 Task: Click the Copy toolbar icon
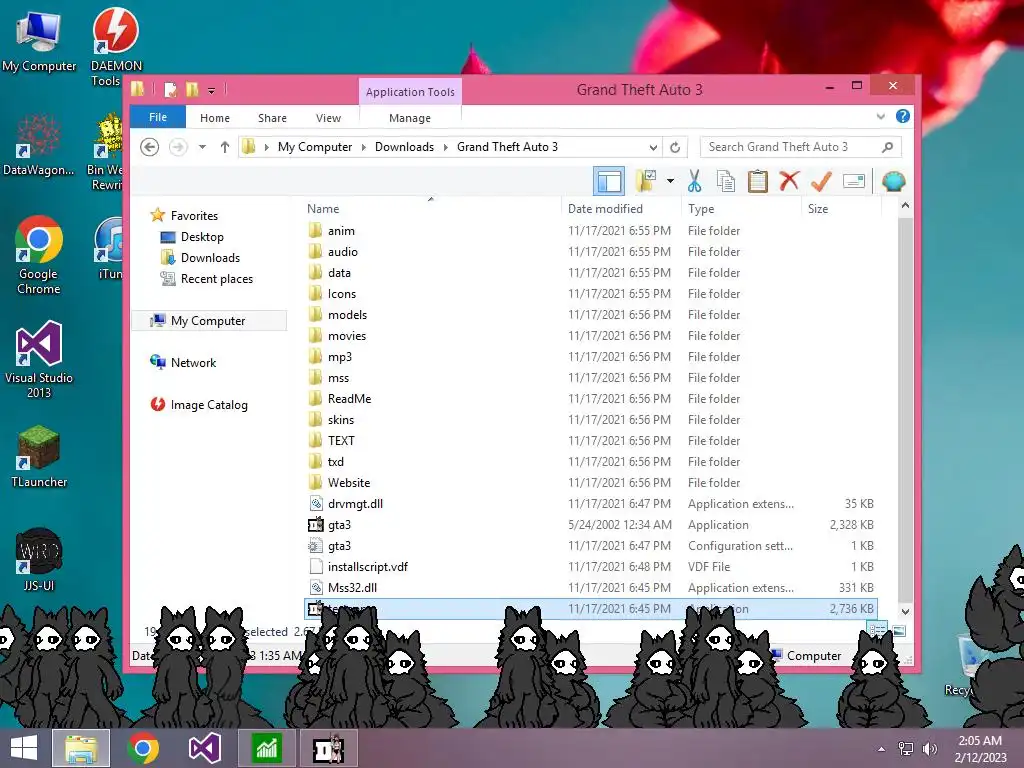point(726,181)
